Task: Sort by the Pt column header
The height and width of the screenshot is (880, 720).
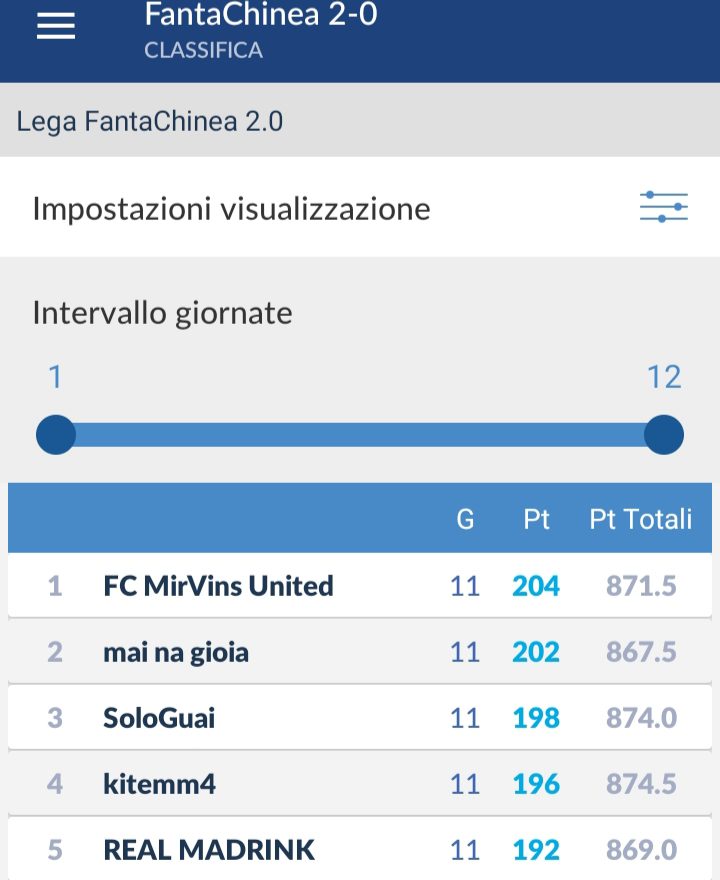Action: (x=536, y=519)
